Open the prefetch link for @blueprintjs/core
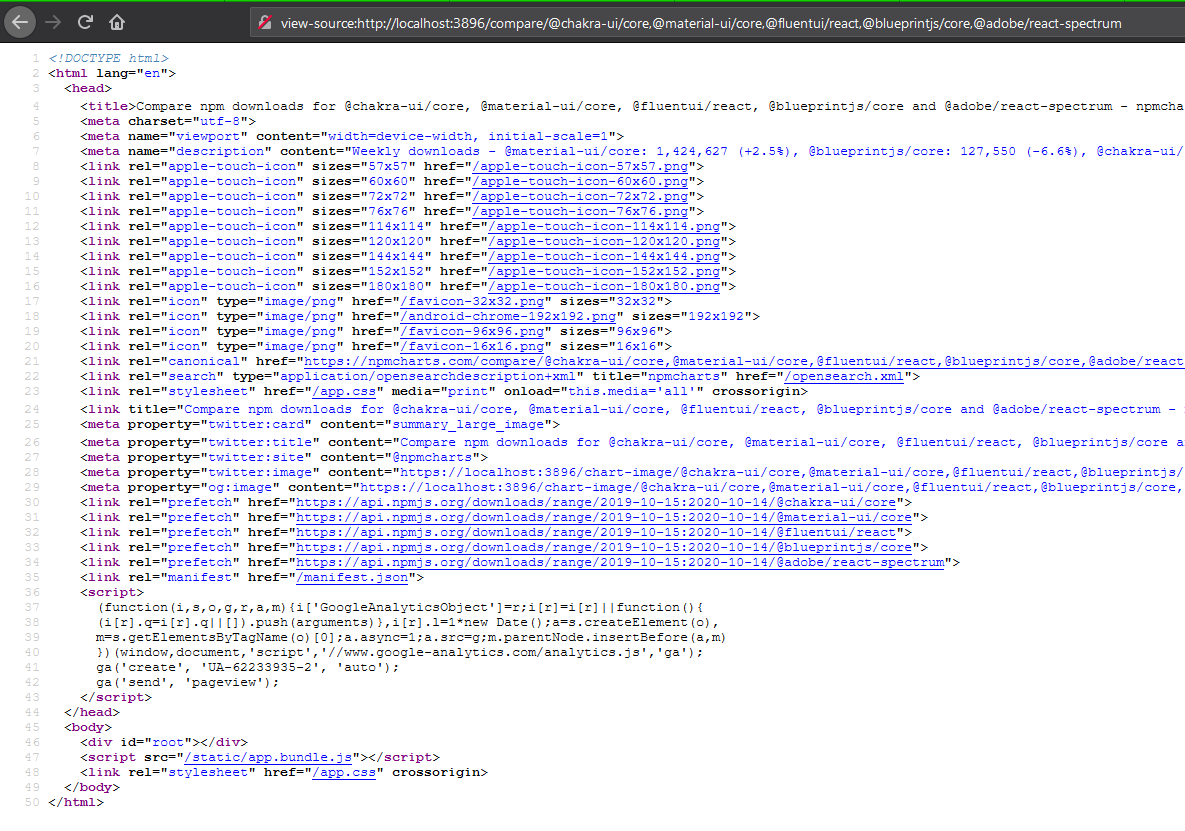 (604, 548)
